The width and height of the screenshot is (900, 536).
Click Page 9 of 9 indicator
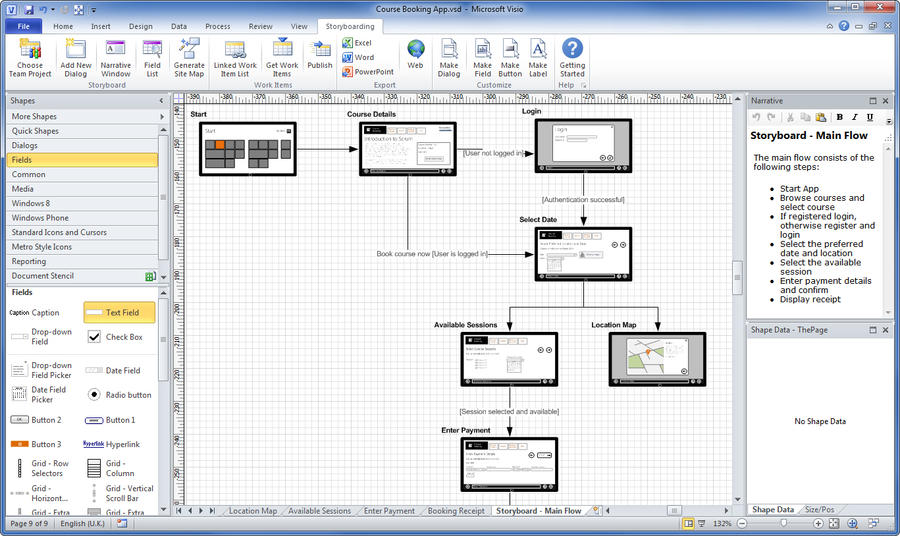click(x=29, y=523)
